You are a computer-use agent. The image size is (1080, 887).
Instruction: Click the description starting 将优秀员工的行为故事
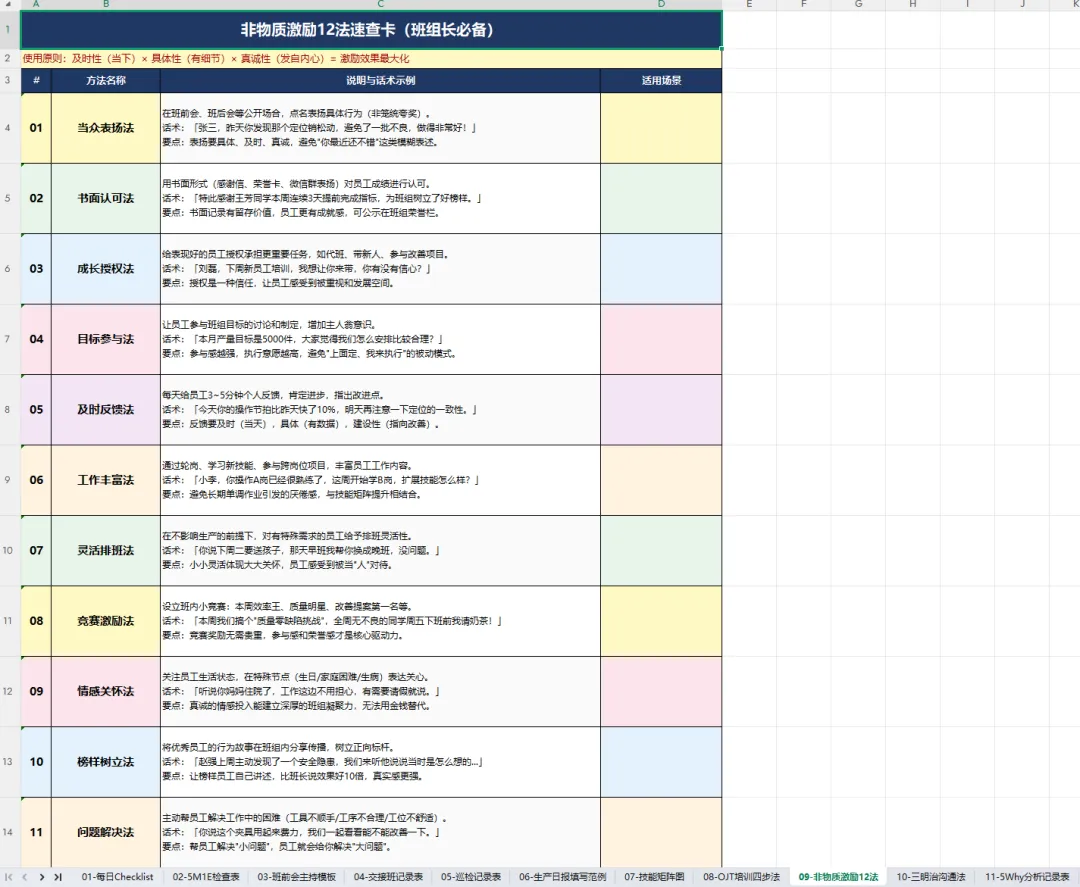click(380, 762)
